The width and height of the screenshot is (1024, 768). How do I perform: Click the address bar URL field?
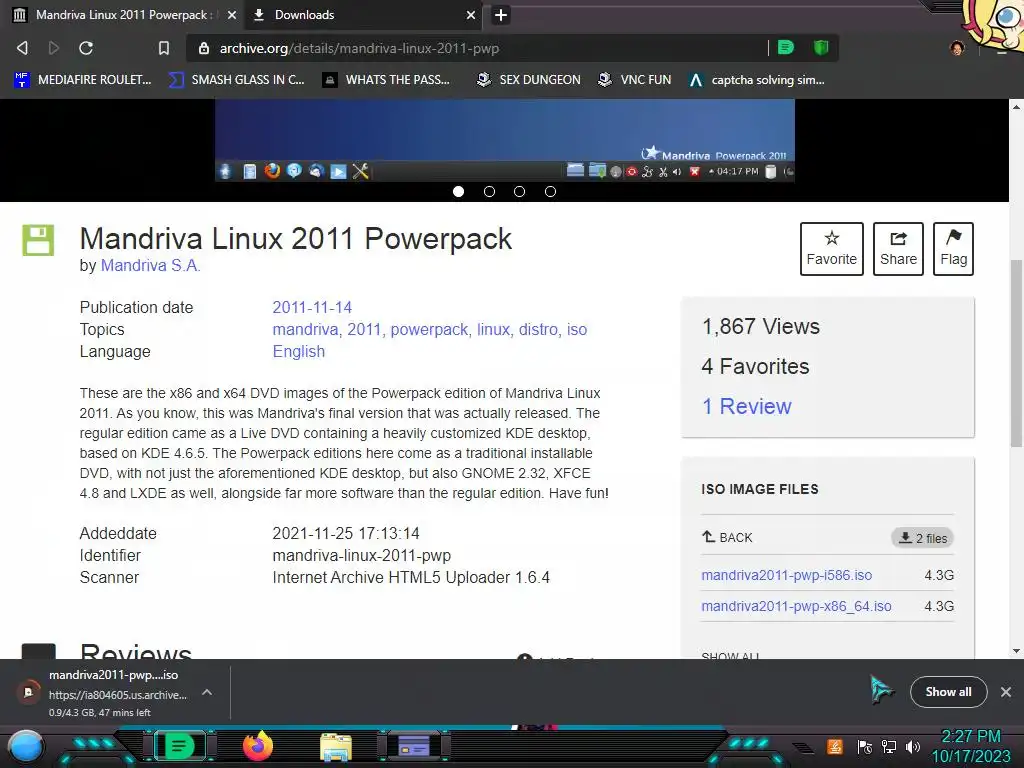pyautogui.click(x=483, y=48)
